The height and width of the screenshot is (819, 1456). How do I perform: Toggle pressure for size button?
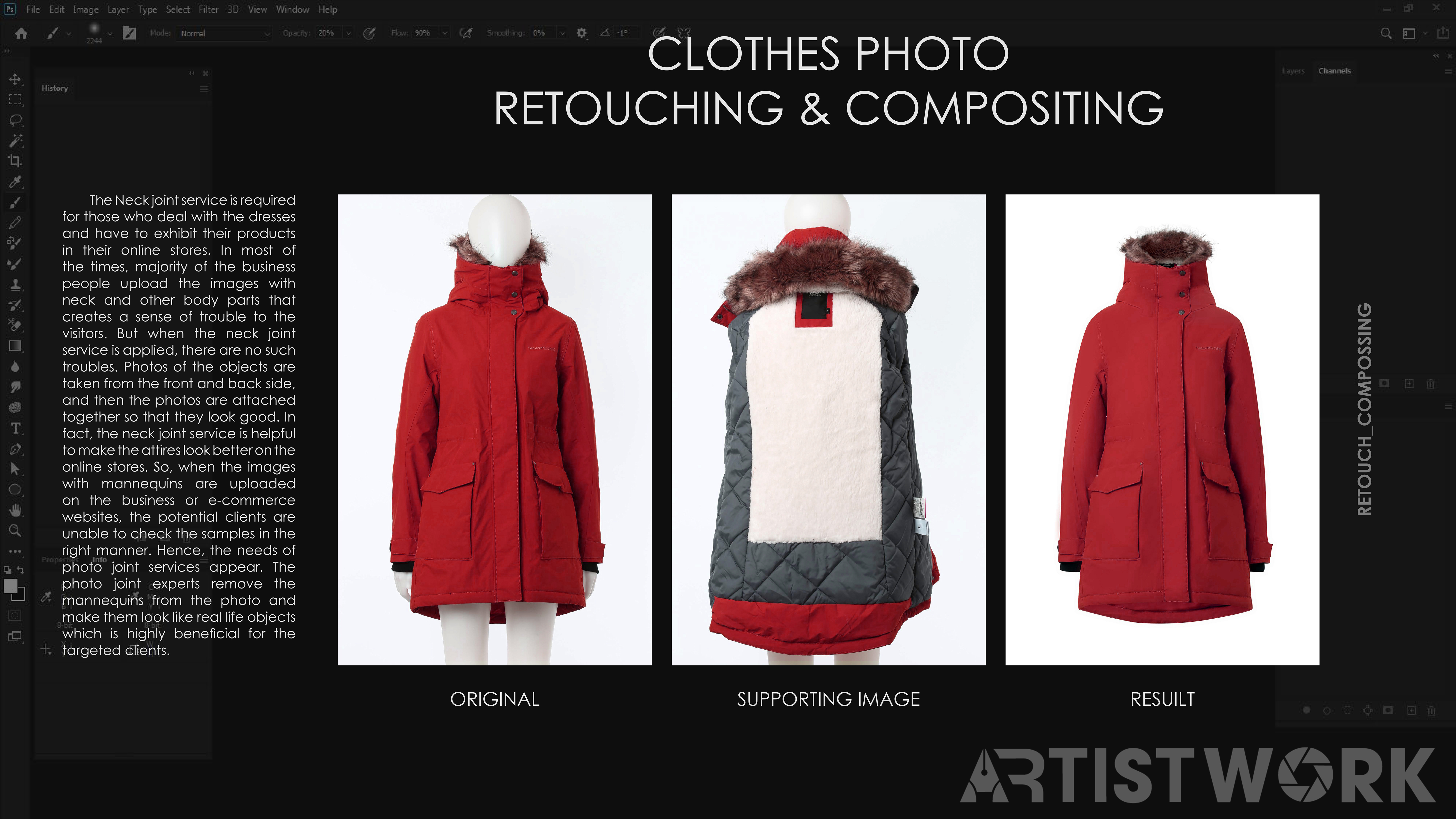659,33
